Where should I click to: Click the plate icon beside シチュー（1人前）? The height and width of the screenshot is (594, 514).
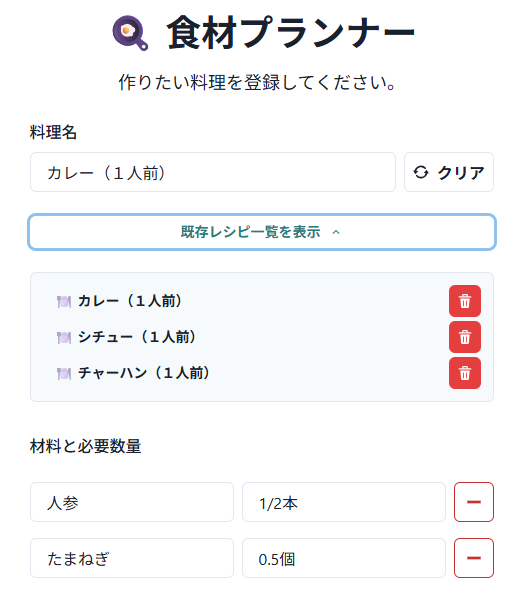point(64,337)
